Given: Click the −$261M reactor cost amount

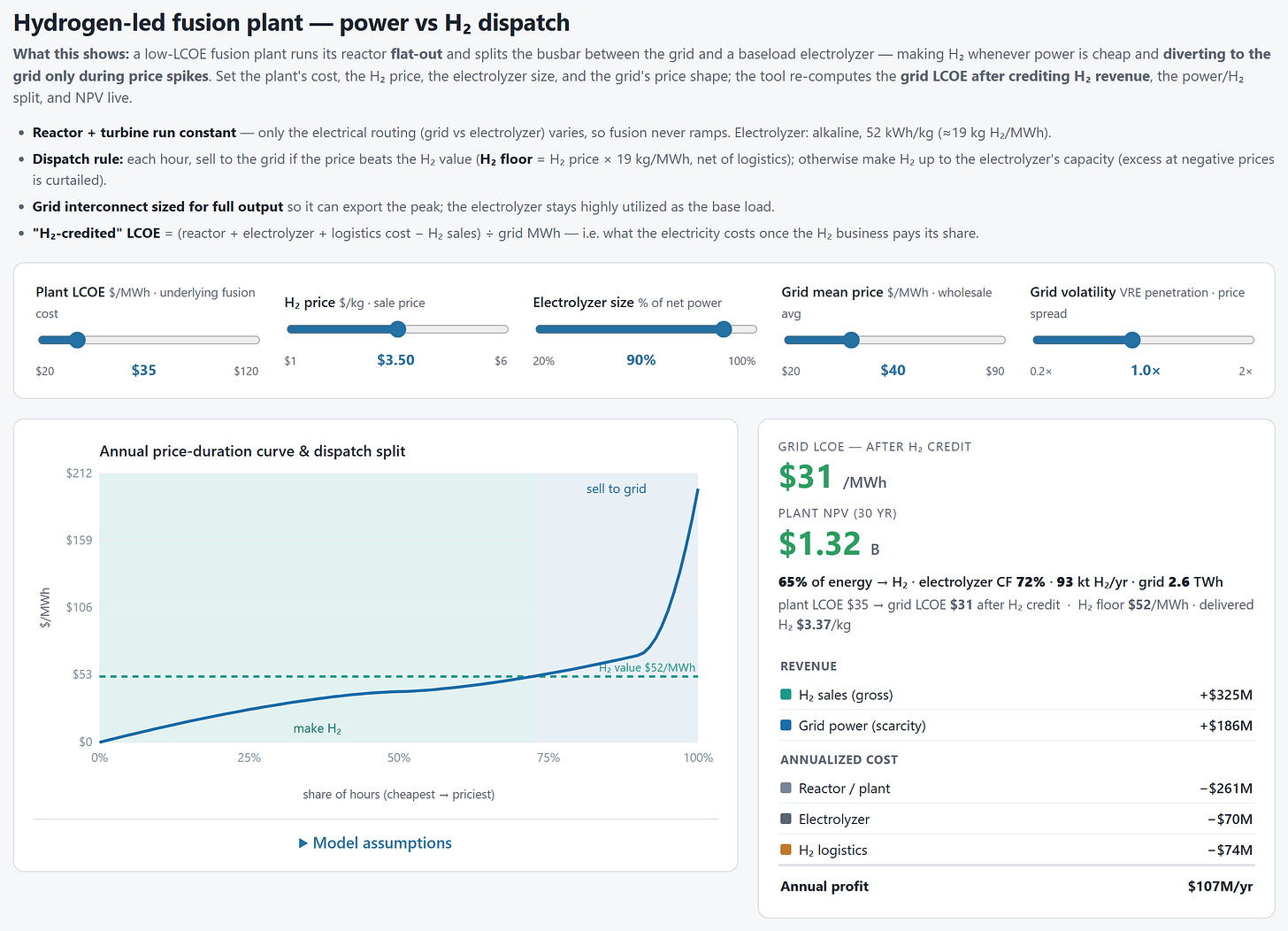Looking at the screenshot, I should (1226, 789).
